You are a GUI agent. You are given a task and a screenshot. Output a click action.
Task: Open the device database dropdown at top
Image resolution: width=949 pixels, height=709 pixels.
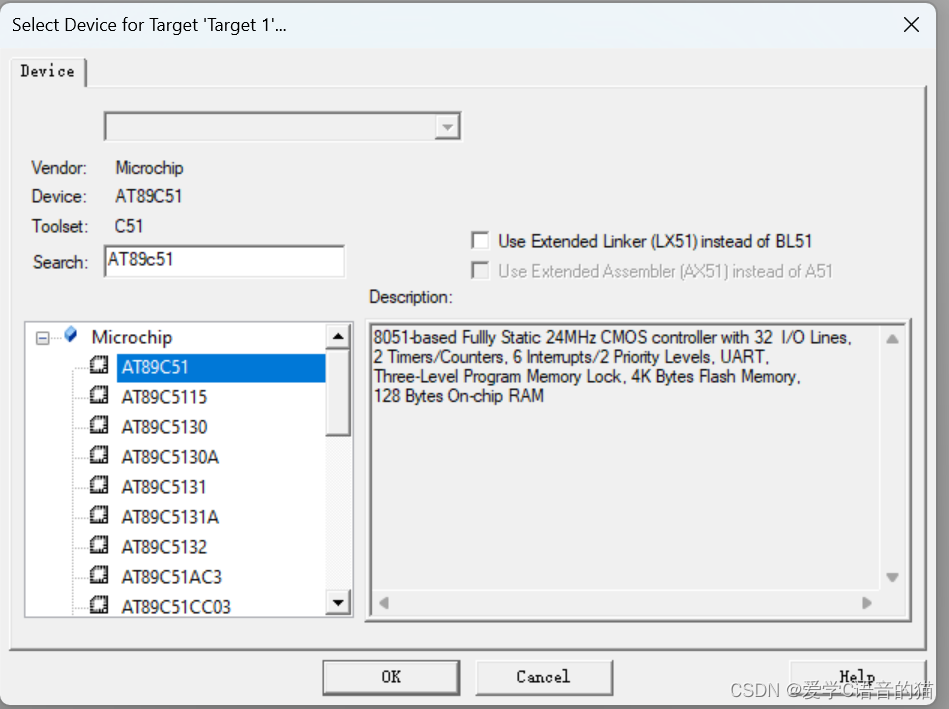(x=447, y=127)
